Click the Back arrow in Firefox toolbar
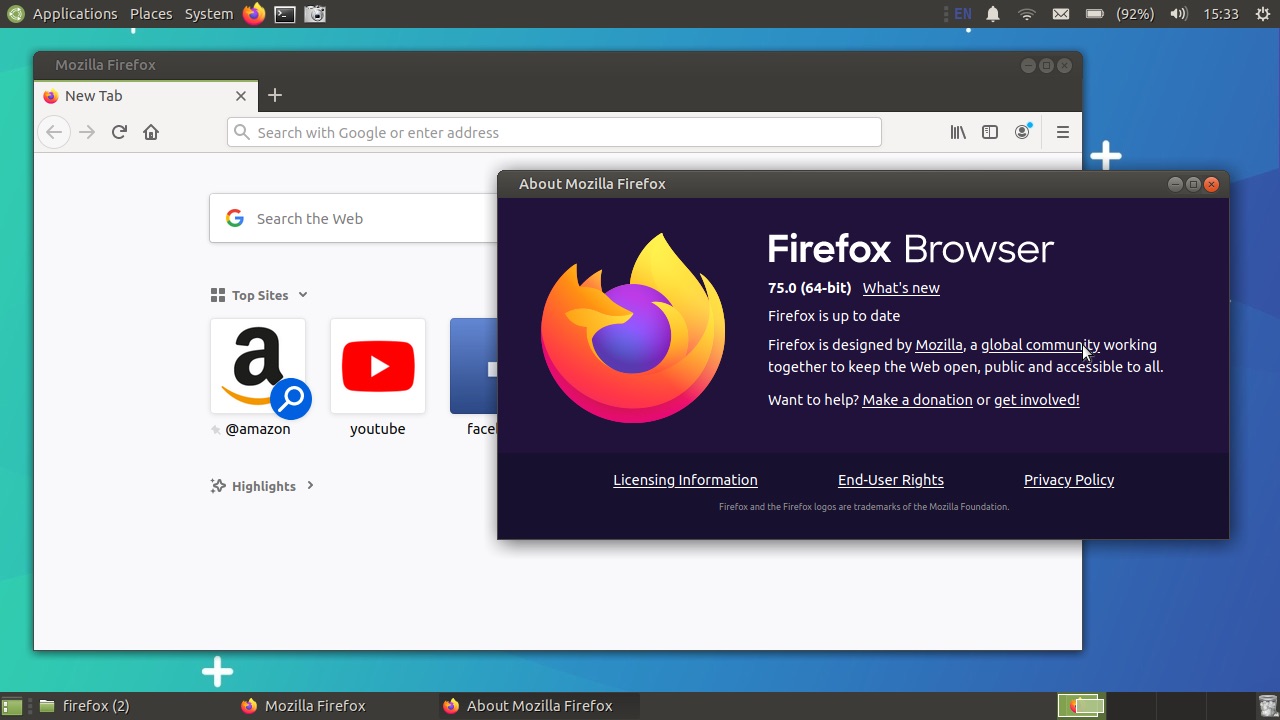The image size is (1280, 720). click(x=54, y=132)
